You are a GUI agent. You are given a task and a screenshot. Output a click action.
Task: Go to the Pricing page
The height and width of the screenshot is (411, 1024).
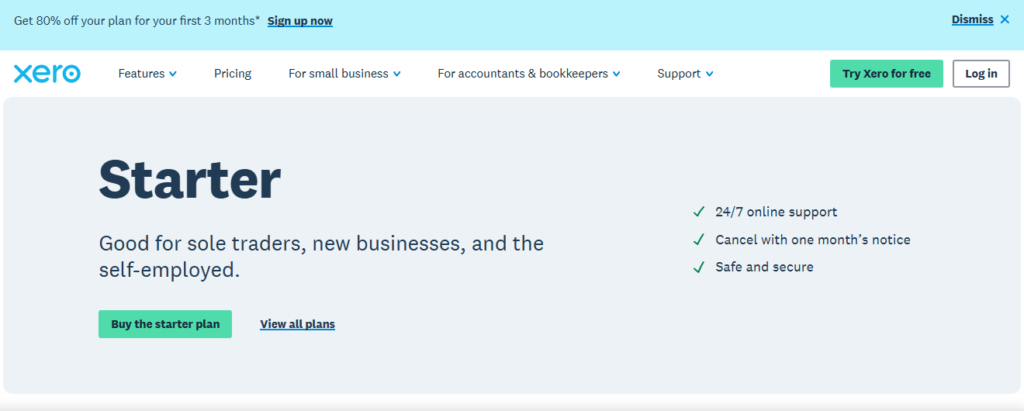[232, 74]
